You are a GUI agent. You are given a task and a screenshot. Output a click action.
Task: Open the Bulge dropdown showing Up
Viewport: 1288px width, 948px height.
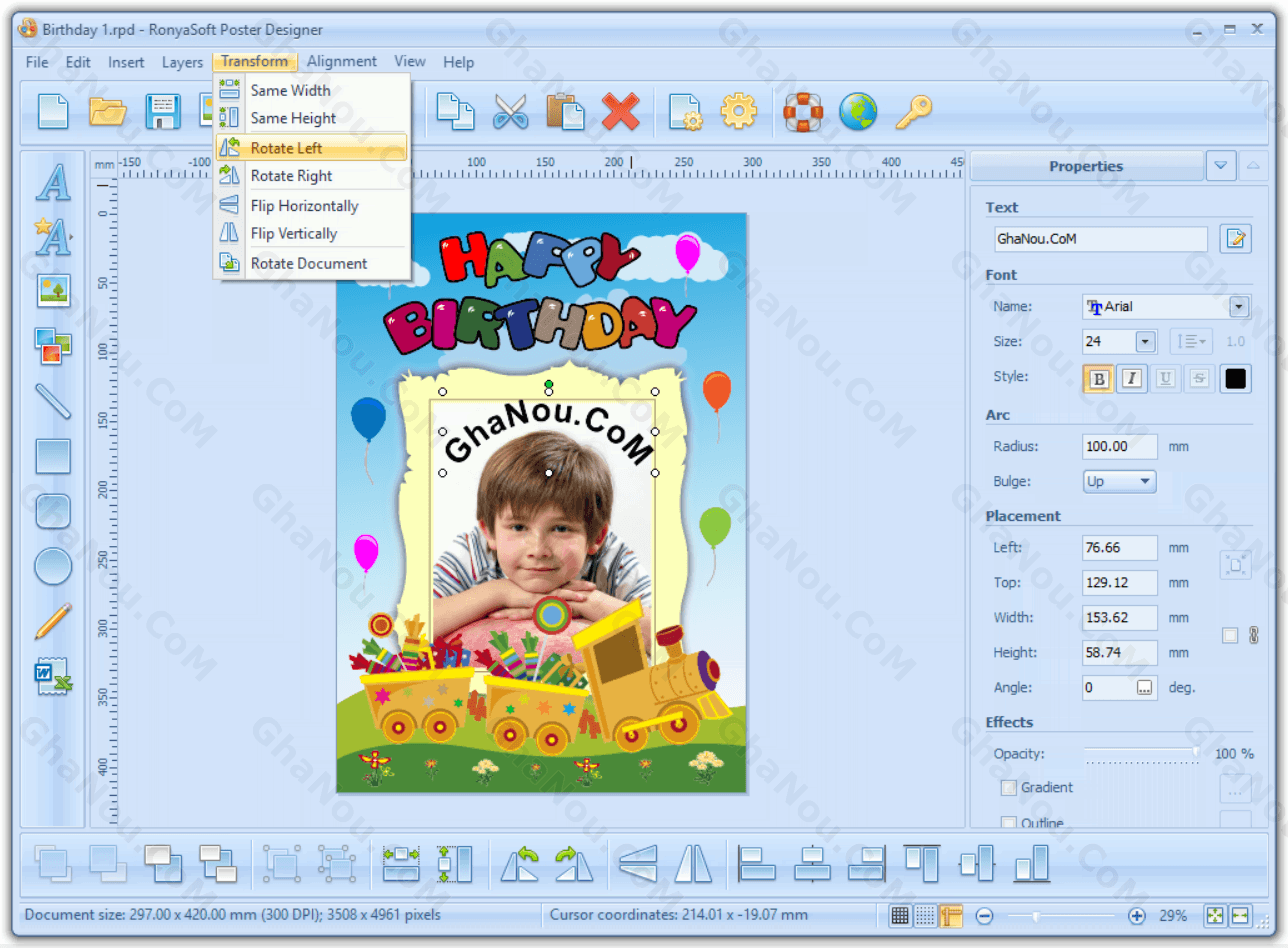pos(1119,482)
